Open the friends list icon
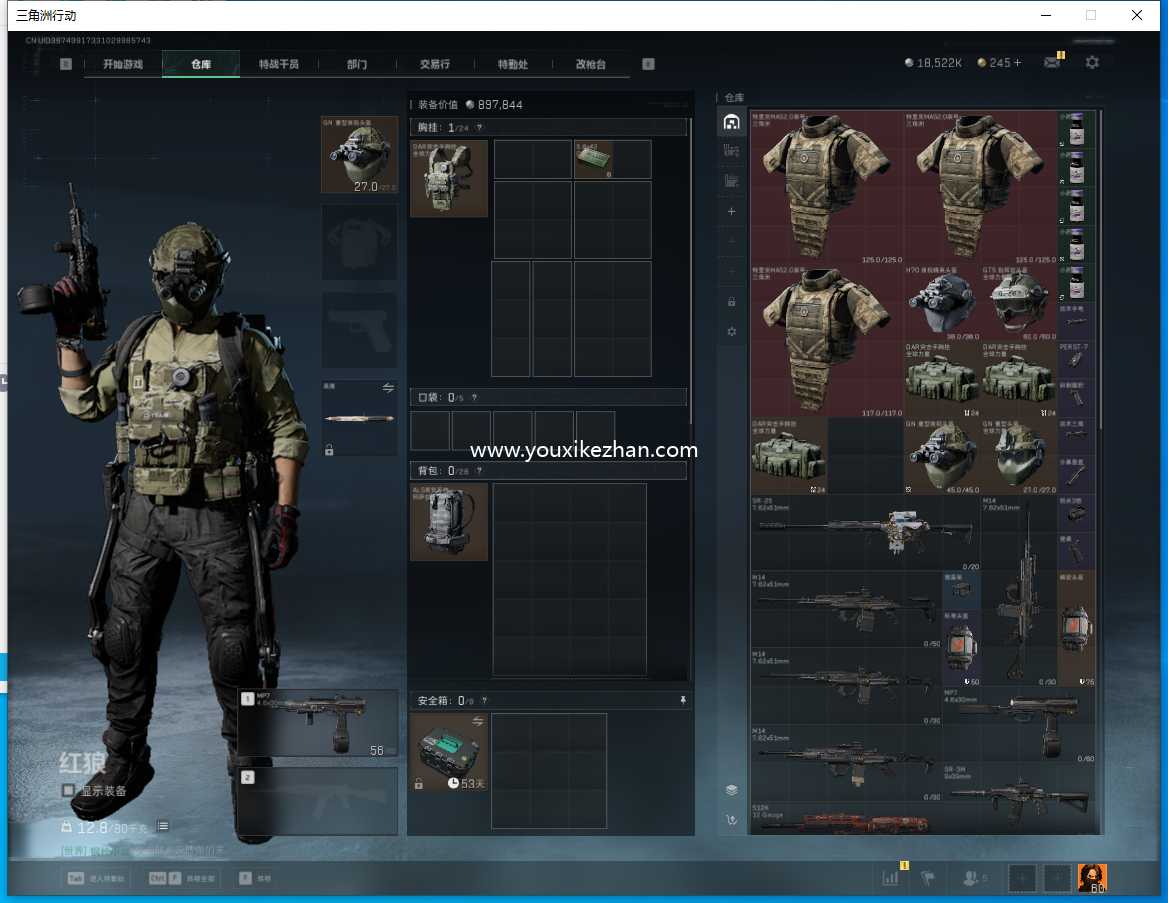This screenshot has height=903, width=1168. [969, 878]
